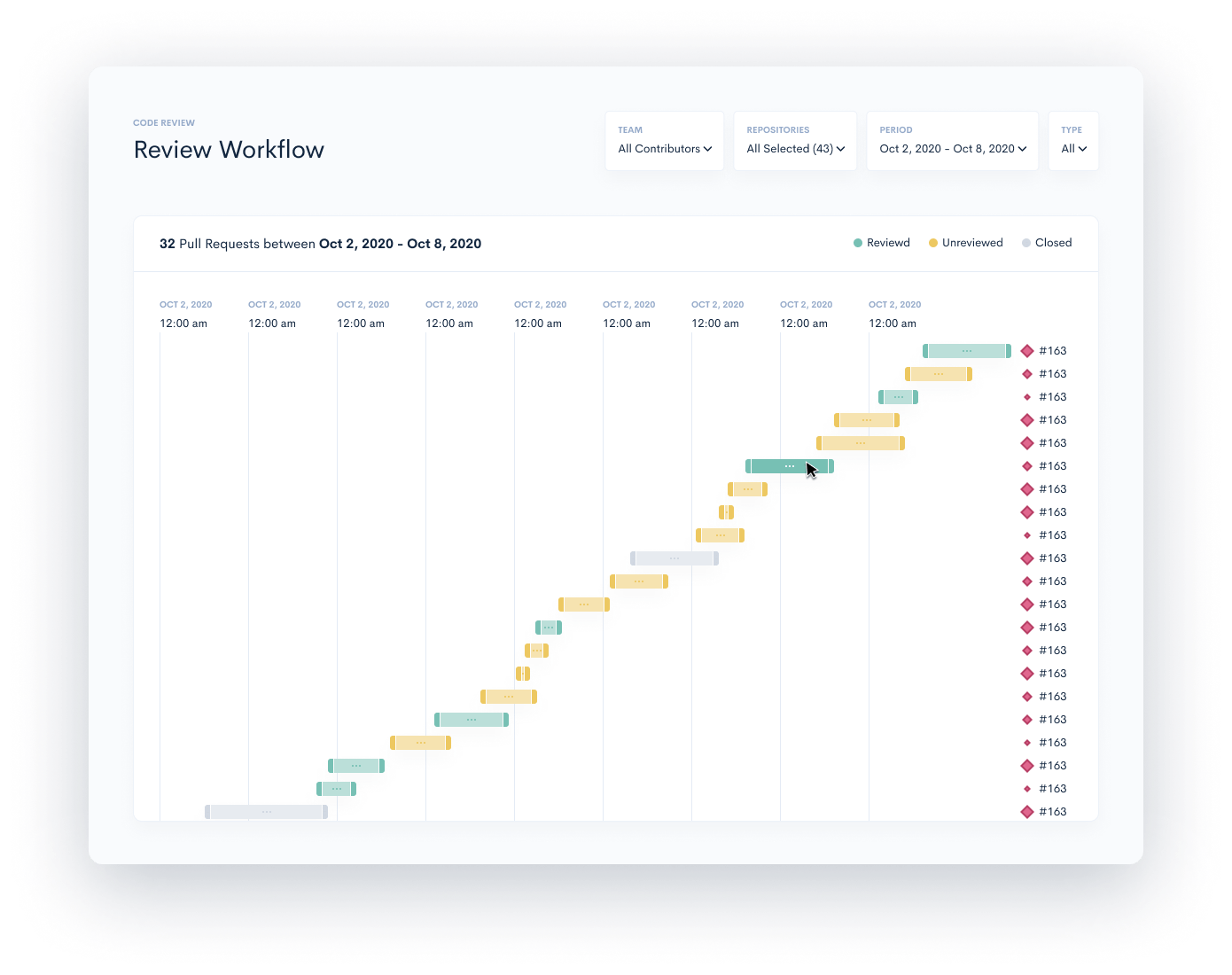The height and width of the screenshot is (975, 1232).
Task: Click the first OCT 2, 2020 column header
Action: [x=185, y=304]
